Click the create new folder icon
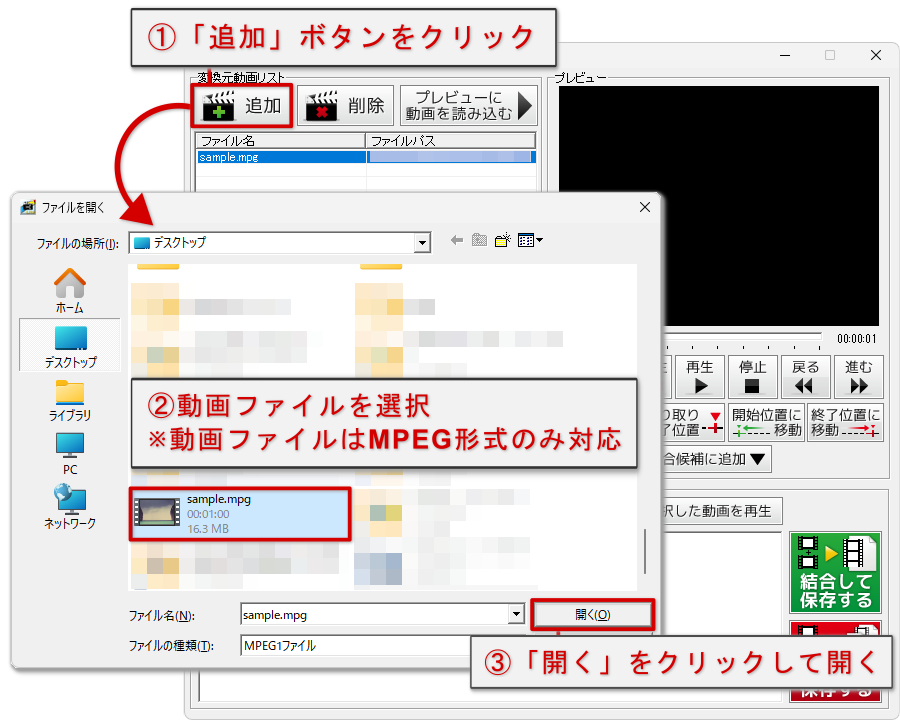The image size is (900, 720). (x=503, y=240)
